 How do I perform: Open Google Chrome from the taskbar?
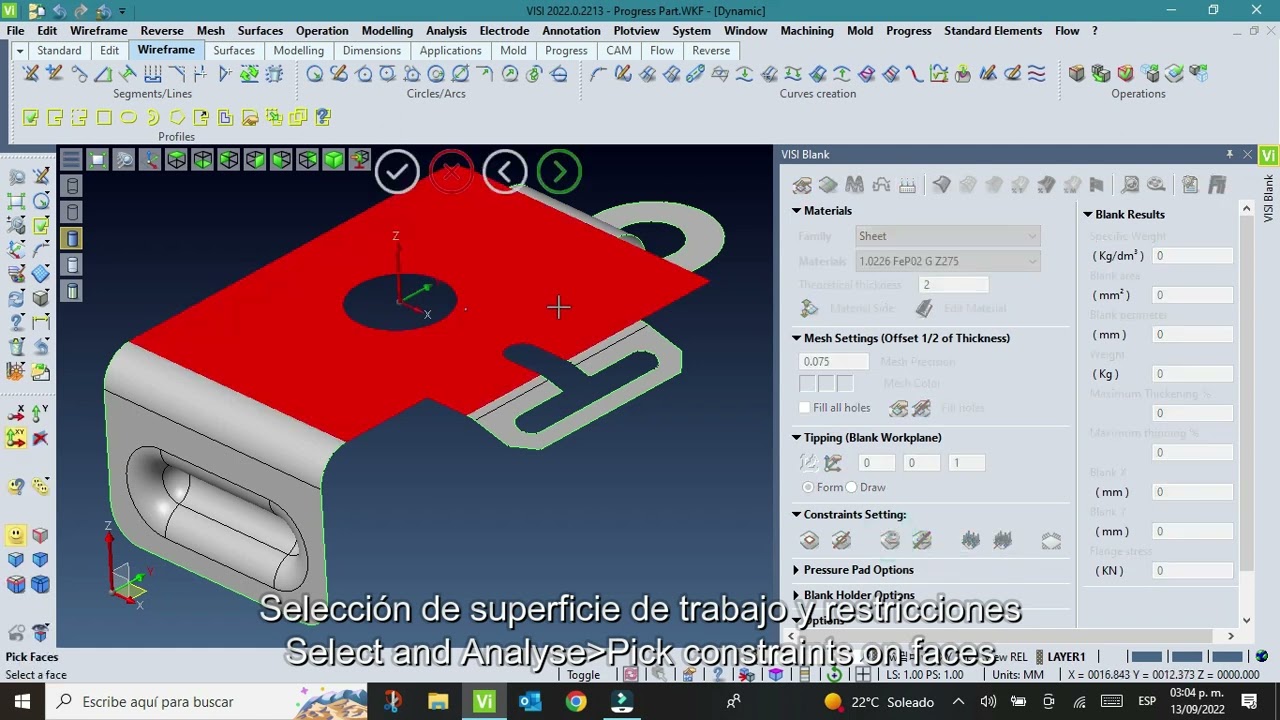tap(576, 701)
